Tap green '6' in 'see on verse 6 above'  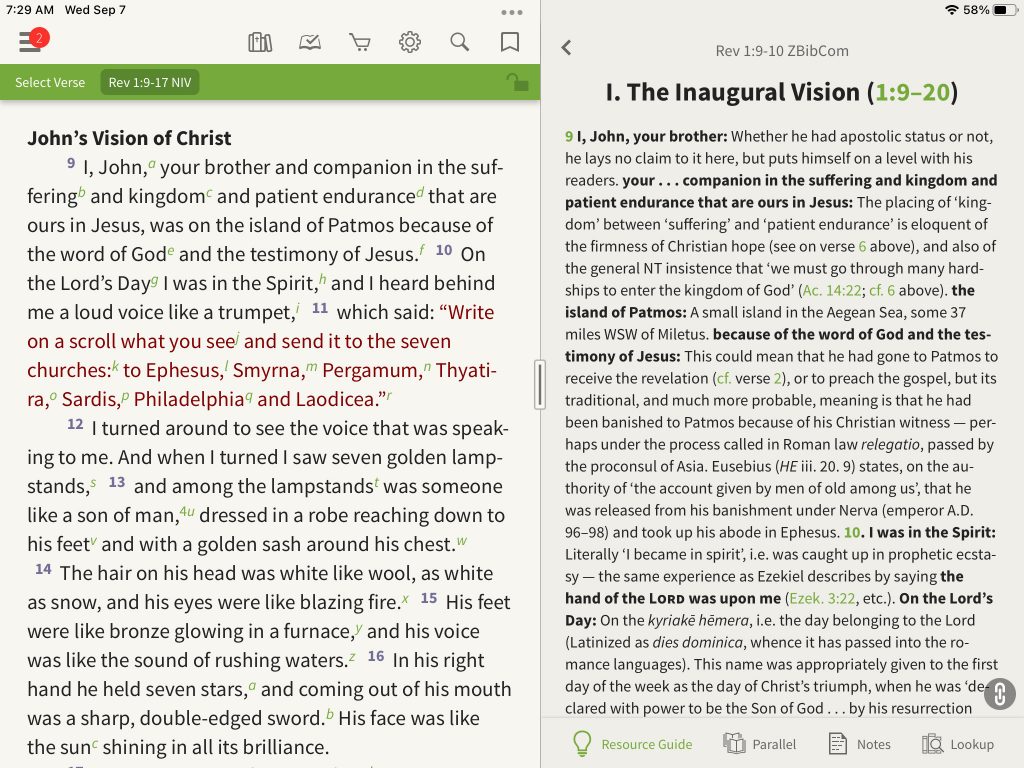tap(862, 246)
